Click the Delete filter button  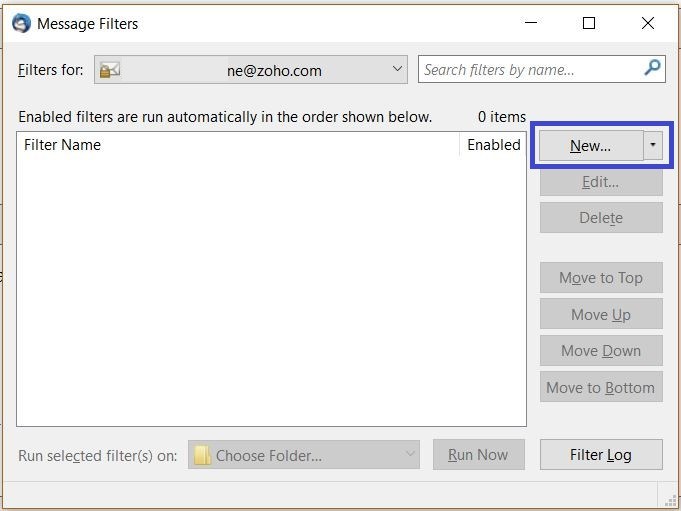(601, 218)
